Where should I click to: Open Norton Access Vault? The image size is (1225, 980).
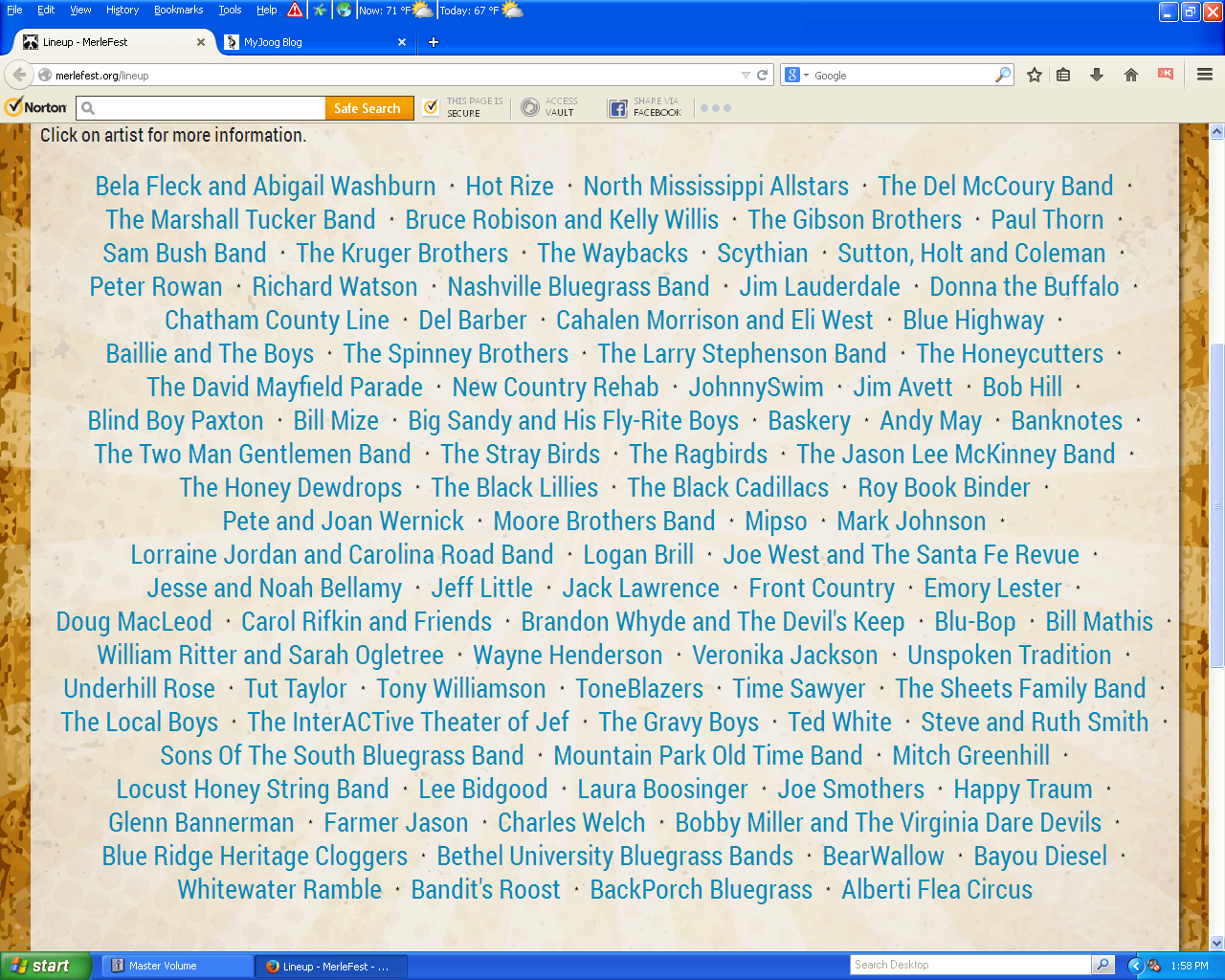[549, 107]
